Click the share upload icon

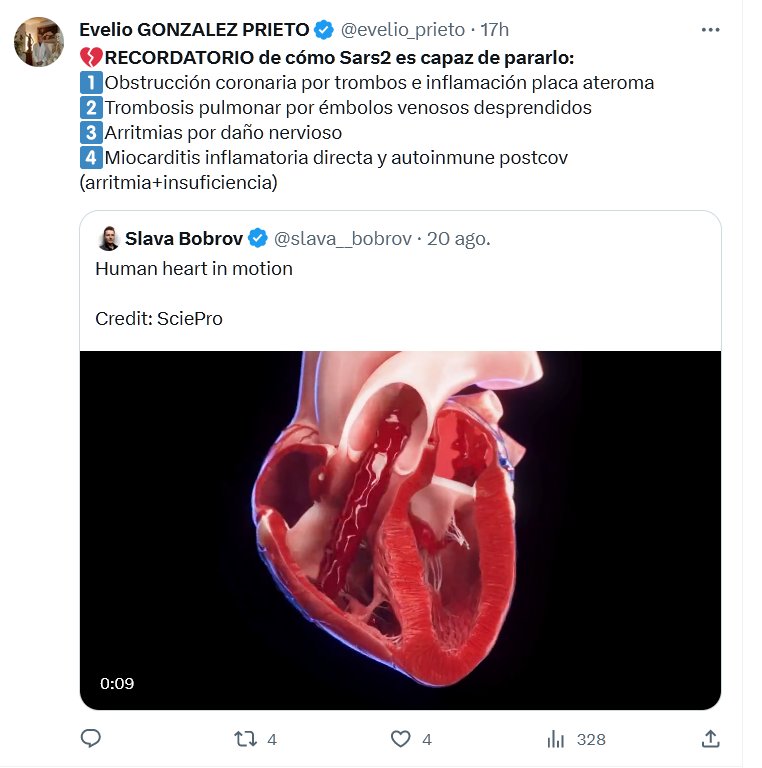710,739
